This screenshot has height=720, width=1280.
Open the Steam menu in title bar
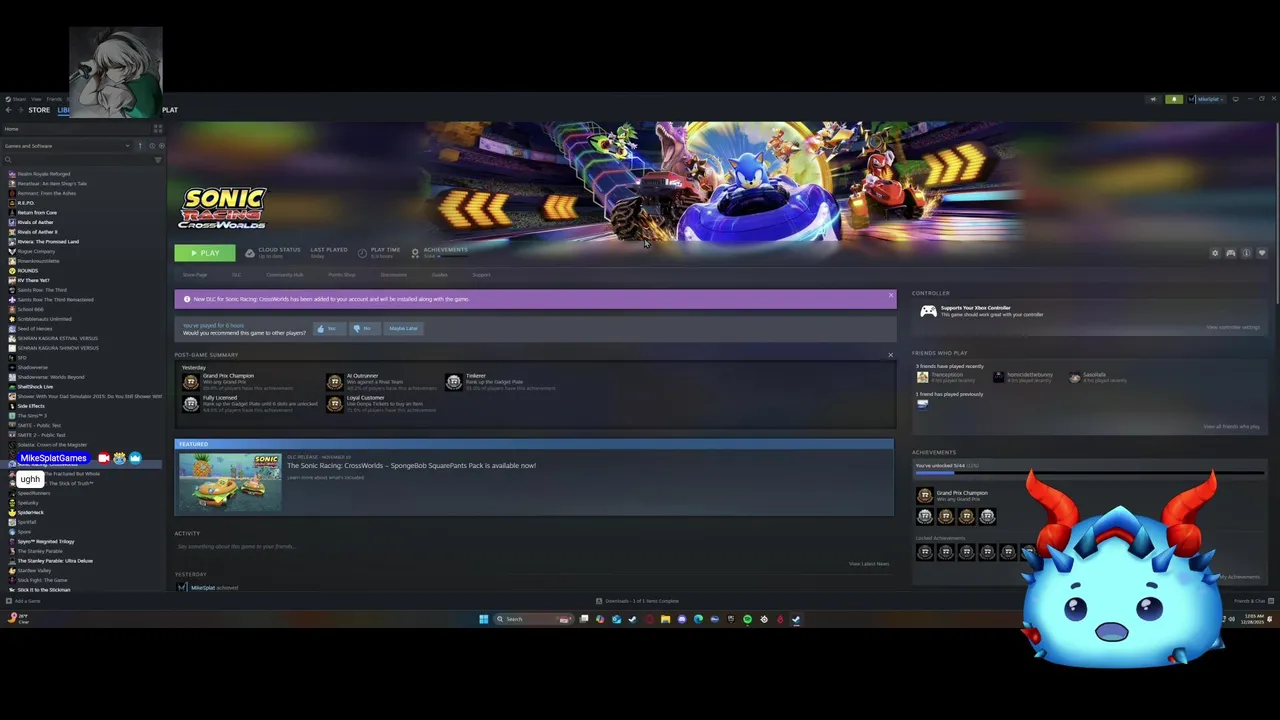pyautogui.click(x=17, y=99)
